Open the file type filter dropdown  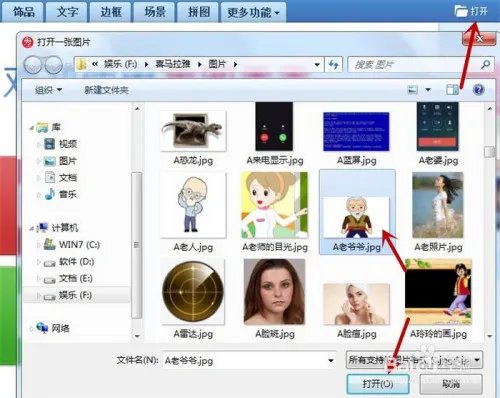414,360
